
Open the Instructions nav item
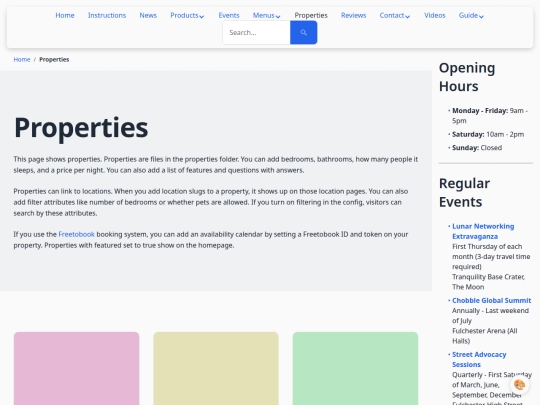[107, 15]
